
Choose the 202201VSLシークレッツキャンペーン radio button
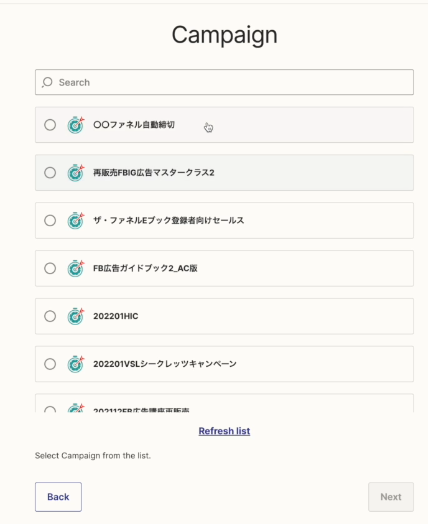(x=50, y=364)
